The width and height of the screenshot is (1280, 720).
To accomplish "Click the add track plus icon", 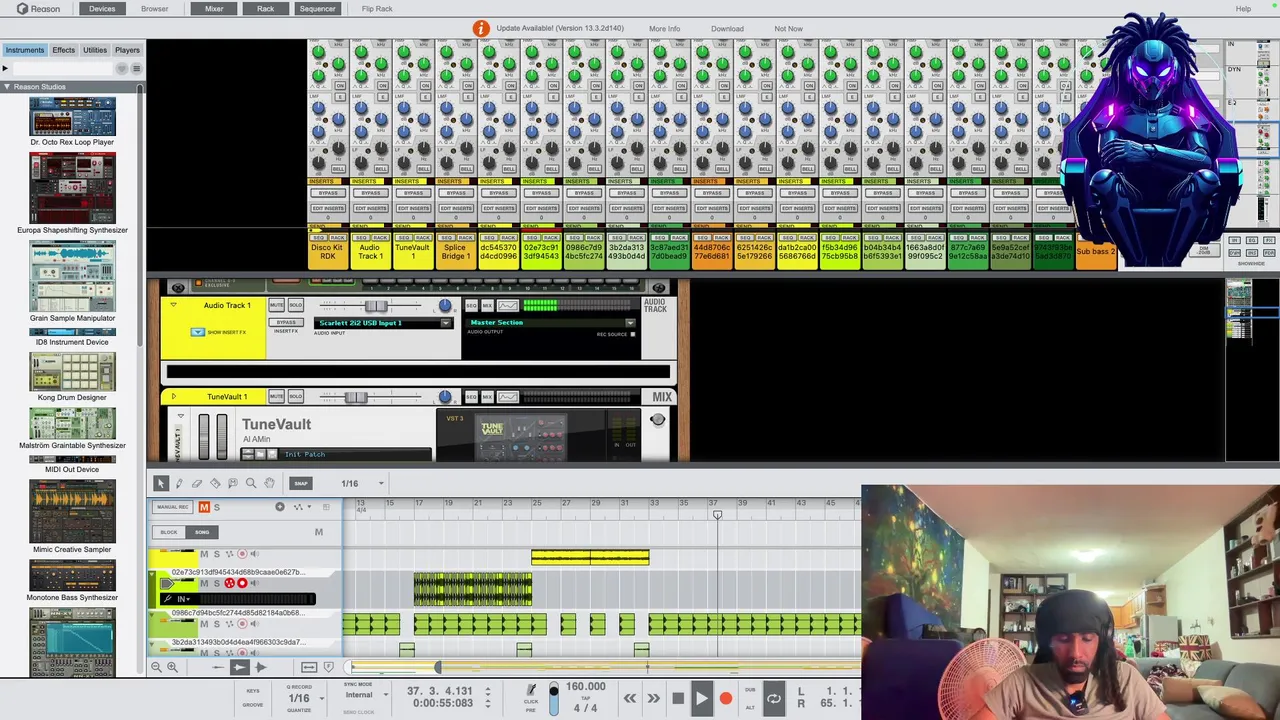I will click(x=280, y=507).
